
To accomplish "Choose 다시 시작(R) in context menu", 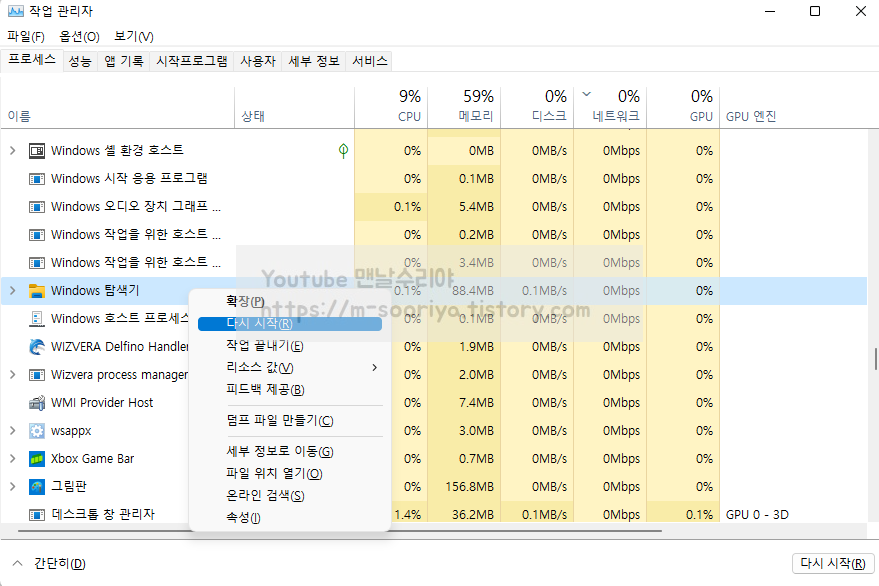I will point(290,324).
